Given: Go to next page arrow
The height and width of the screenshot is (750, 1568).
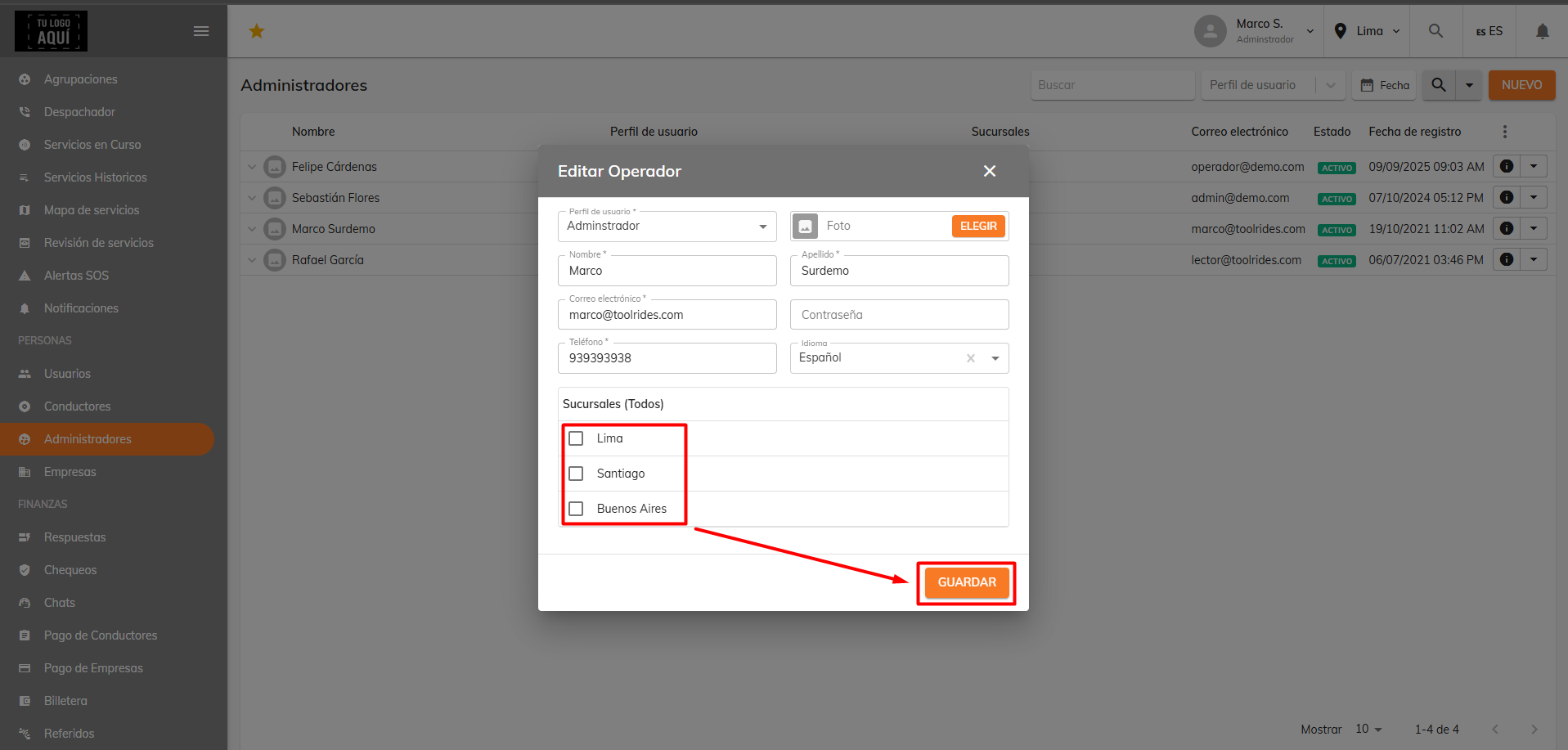Looking at the screenshot, I should tap(1534, 729).
